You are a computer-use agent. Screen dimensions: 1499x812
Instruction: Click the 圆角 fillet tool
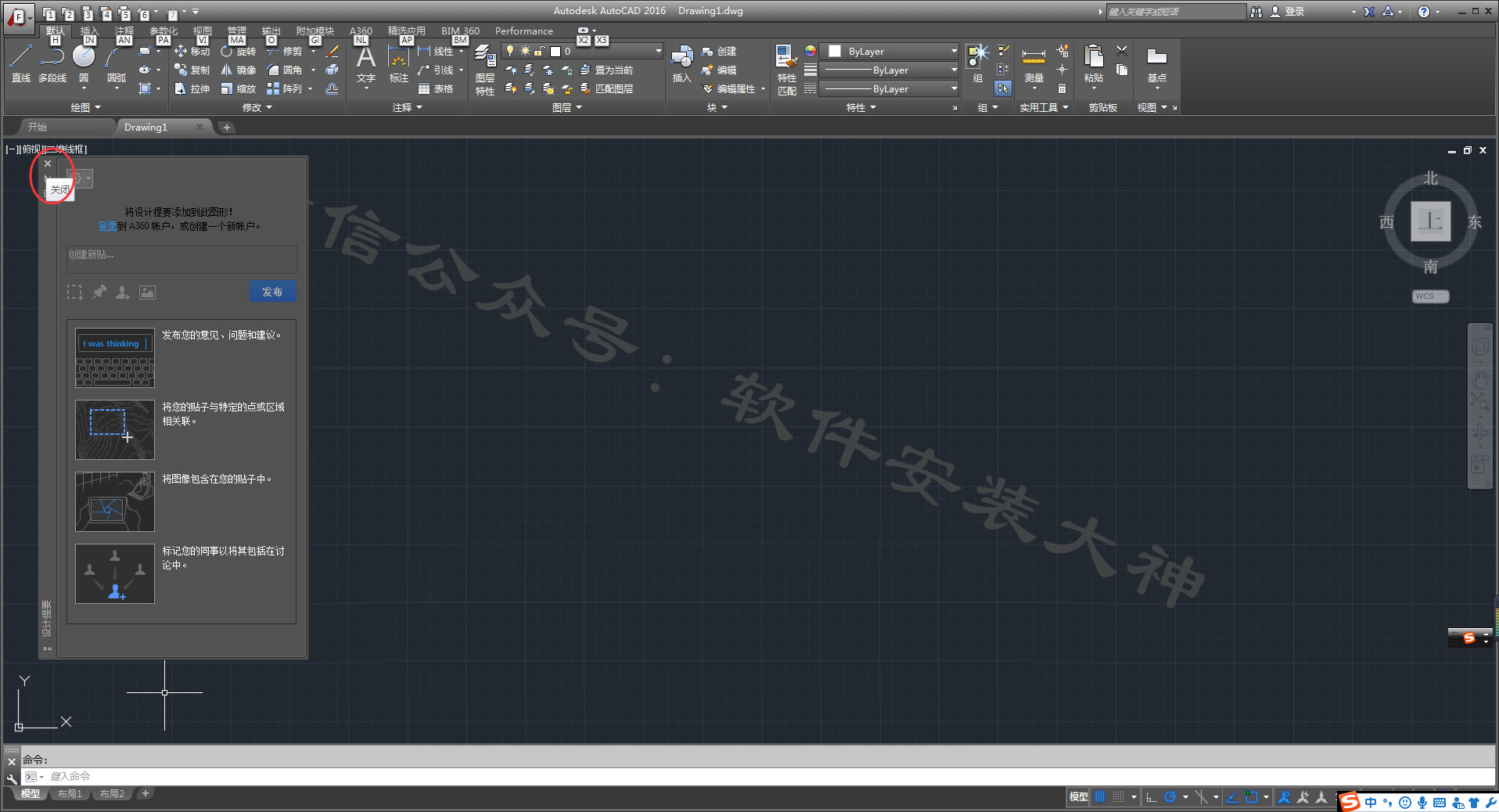pyautogui.click(x=284, y=70)
